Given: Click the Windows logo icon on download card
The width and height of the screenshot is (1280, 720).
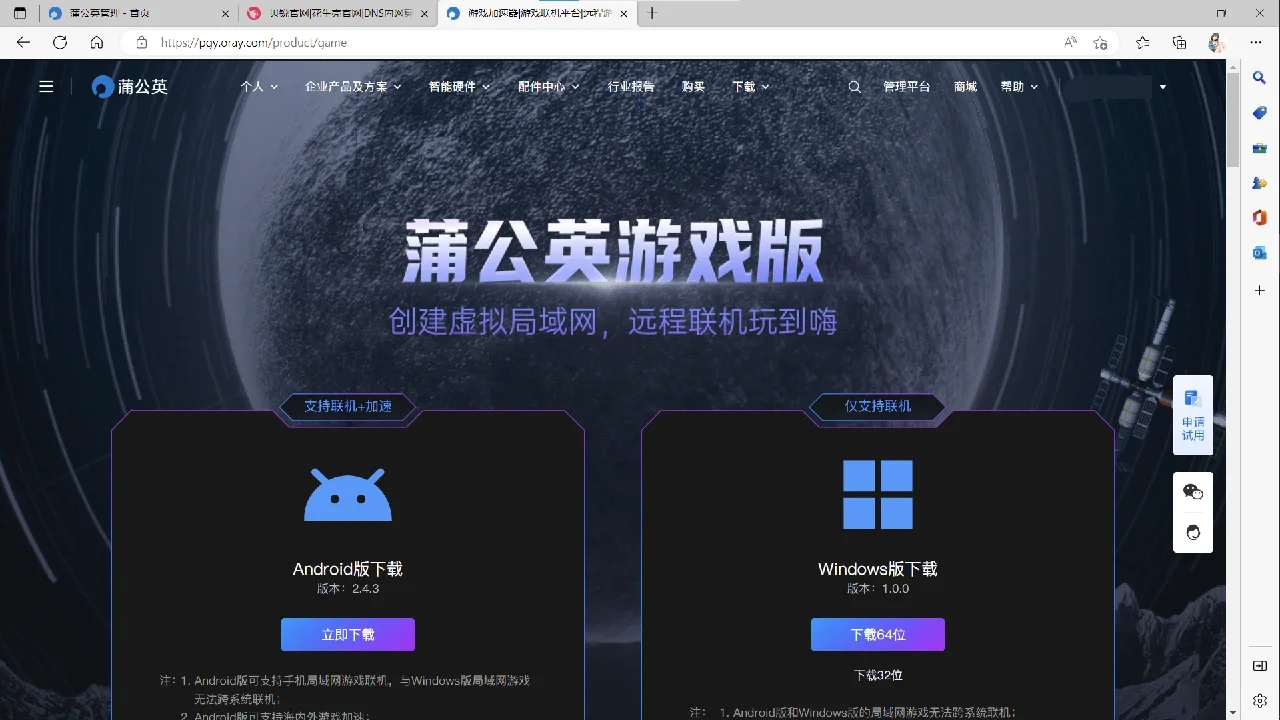Looking at the screenshot, I should click(878, 493).
